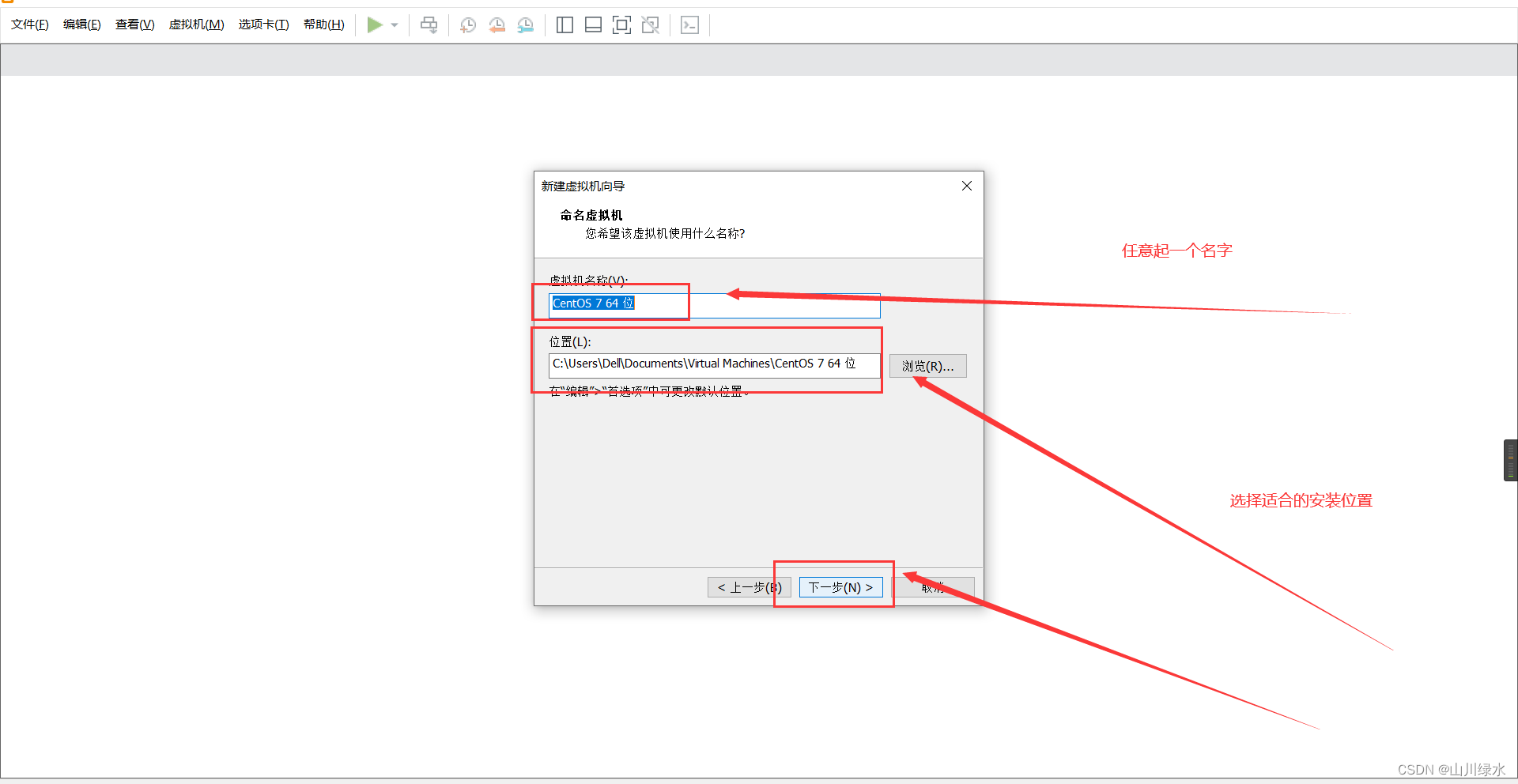Image resolution: width=1518 pixels, height=784 pixels.
Task: Go back with the 上一步(B) button
Action: tap(749, 587)
